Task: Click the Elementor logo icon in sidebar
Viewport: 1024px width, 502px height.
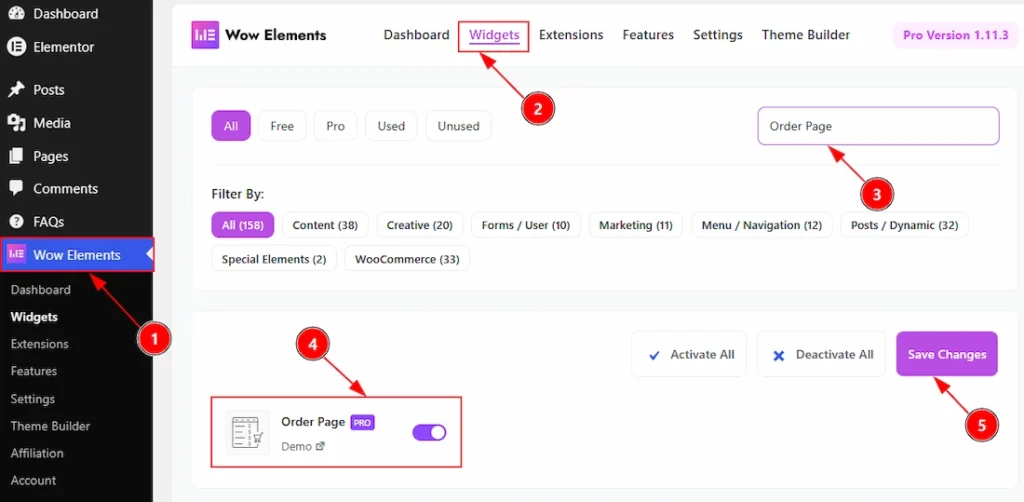Action: pyautogui.click(x=16, y=47)
